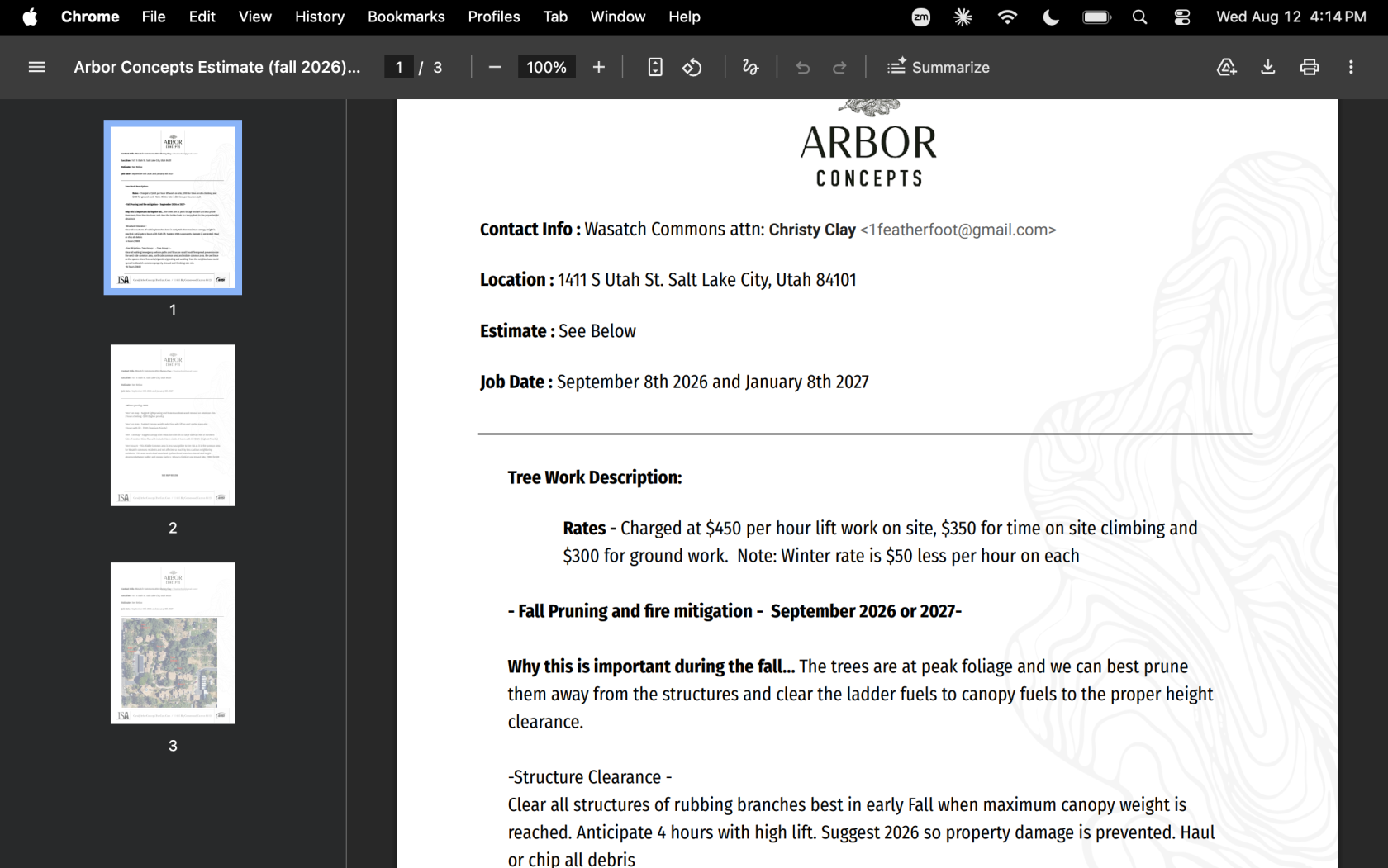
Task: Click the battery status icon
Action: (x=1097, y=17)
